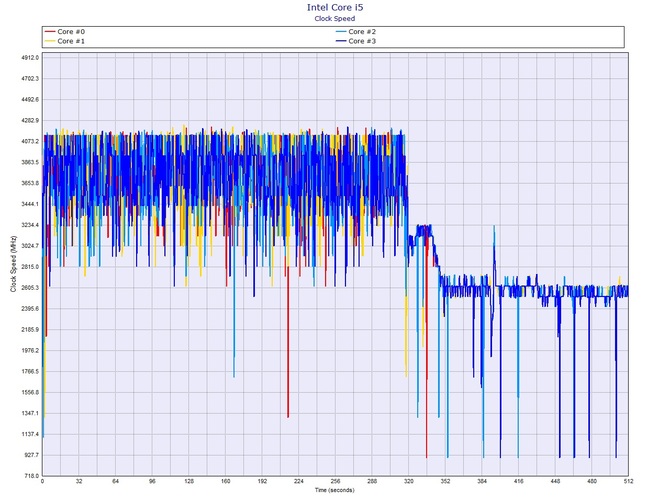Select the light blue Core #2 color line
Viewport: 670px width, 502px height.
coord(341,32)
